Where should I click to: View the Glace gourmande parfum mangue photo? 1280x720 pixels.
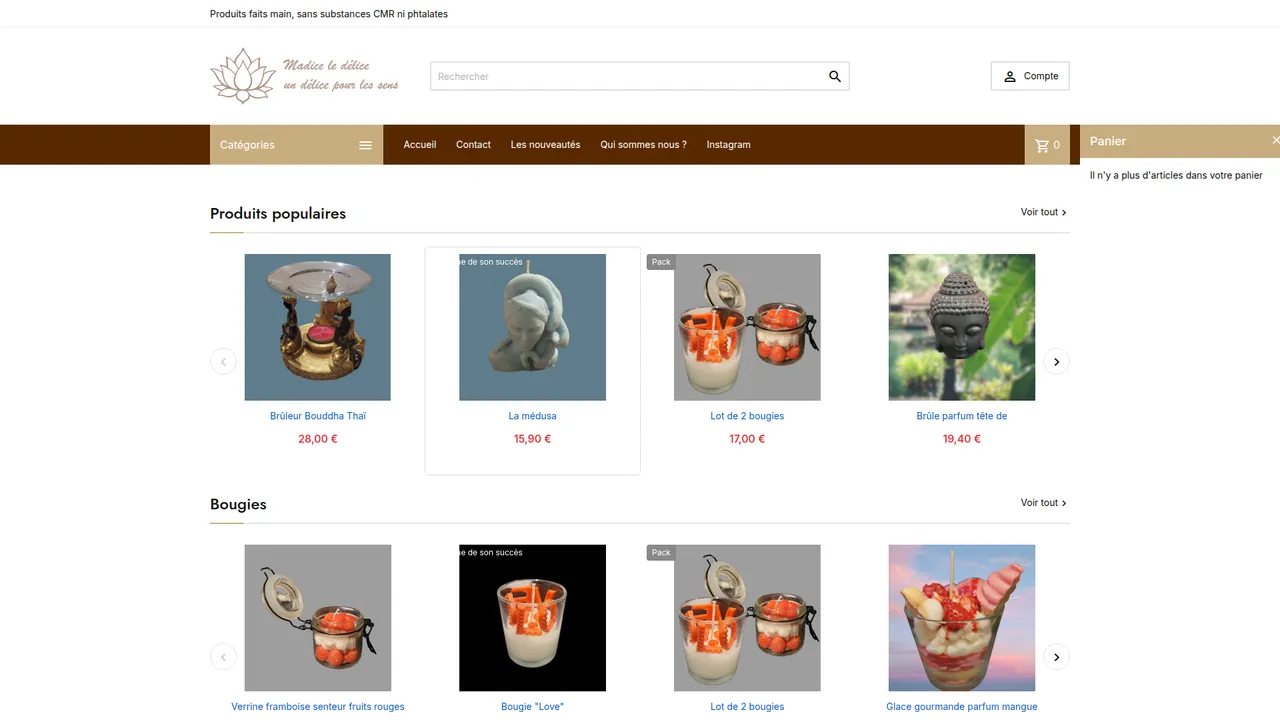click(962, 618)
